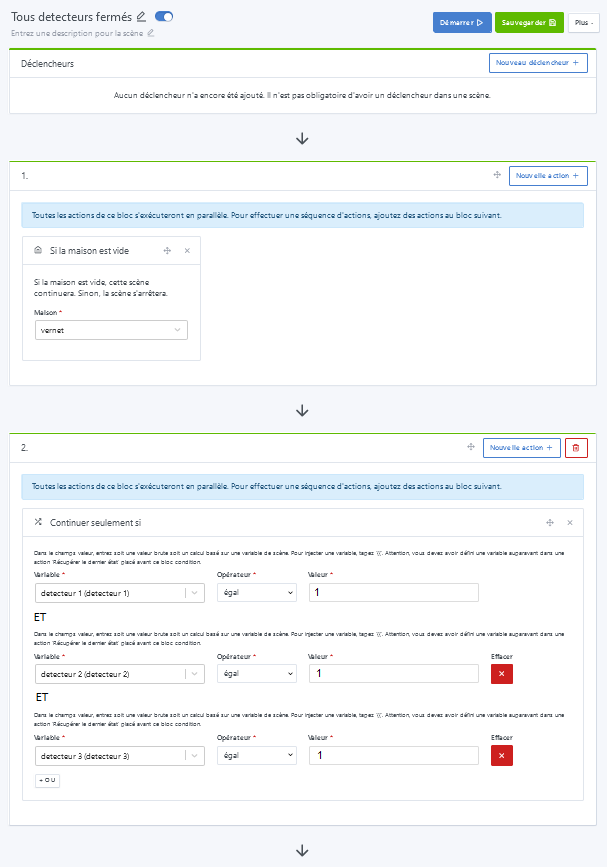Edit scene description via pencil icon
This screenshot has height=868, width=607.
coord(151,33)
